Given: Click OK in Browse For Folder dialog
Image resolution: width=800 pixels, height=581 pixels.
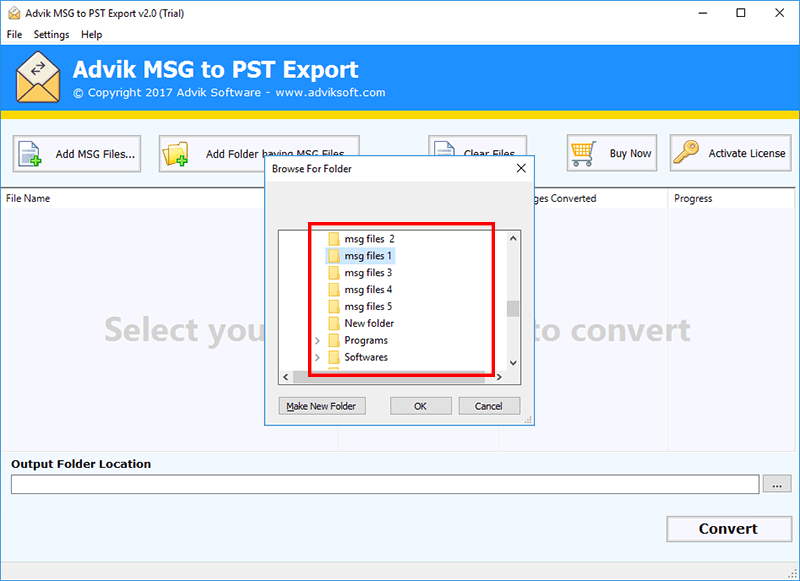Looking at the screenshot, I should [x=420, y=406].
